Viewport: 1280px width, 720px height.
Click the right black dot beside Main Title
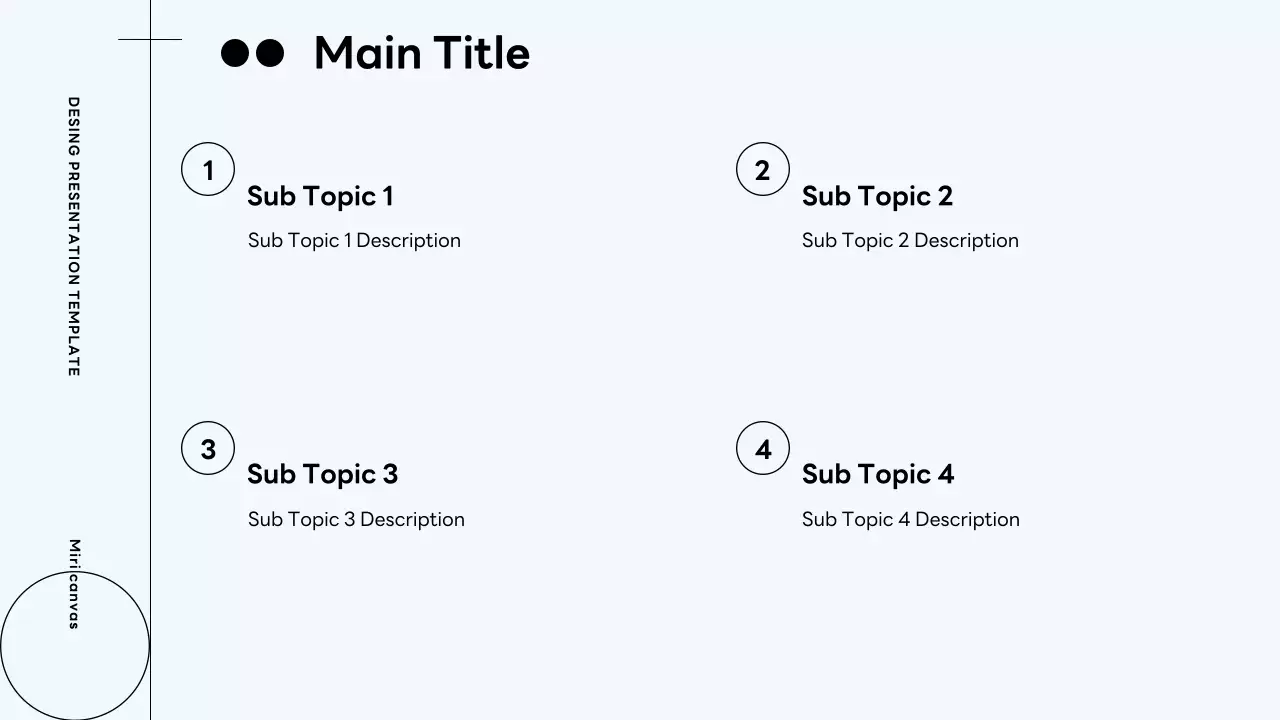(x=271, y=53)
